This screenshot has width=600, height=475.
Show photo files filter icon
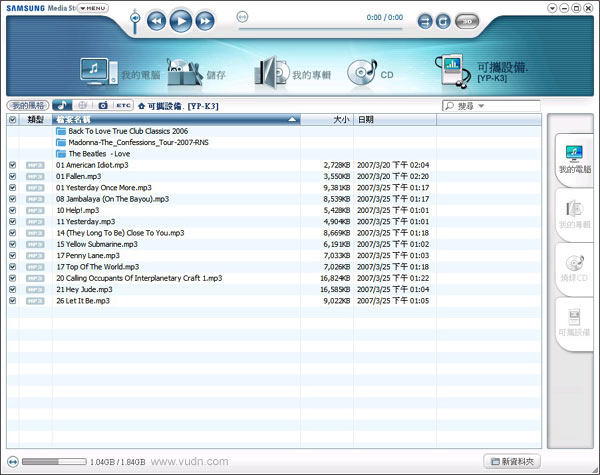point(103,105)
